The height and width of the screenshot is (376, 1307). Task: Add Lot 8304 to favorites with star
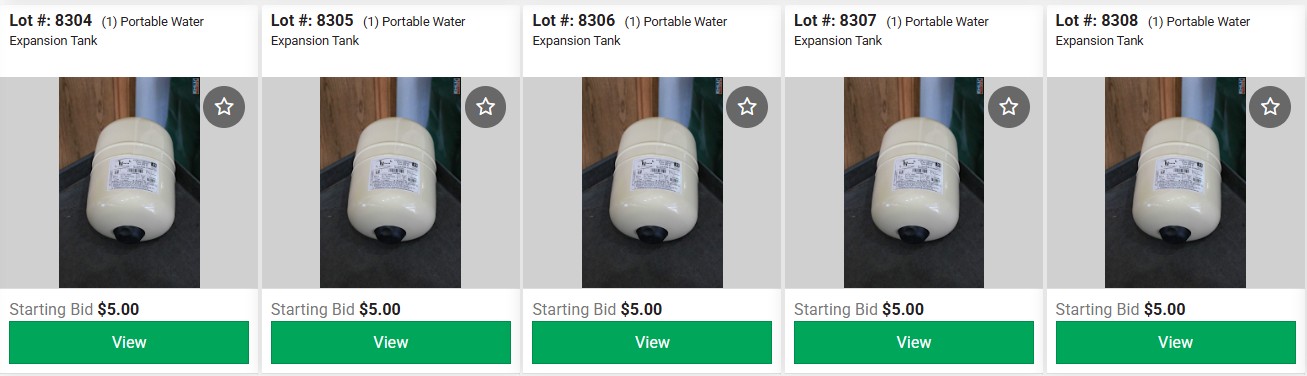click(x=224, y=107)
